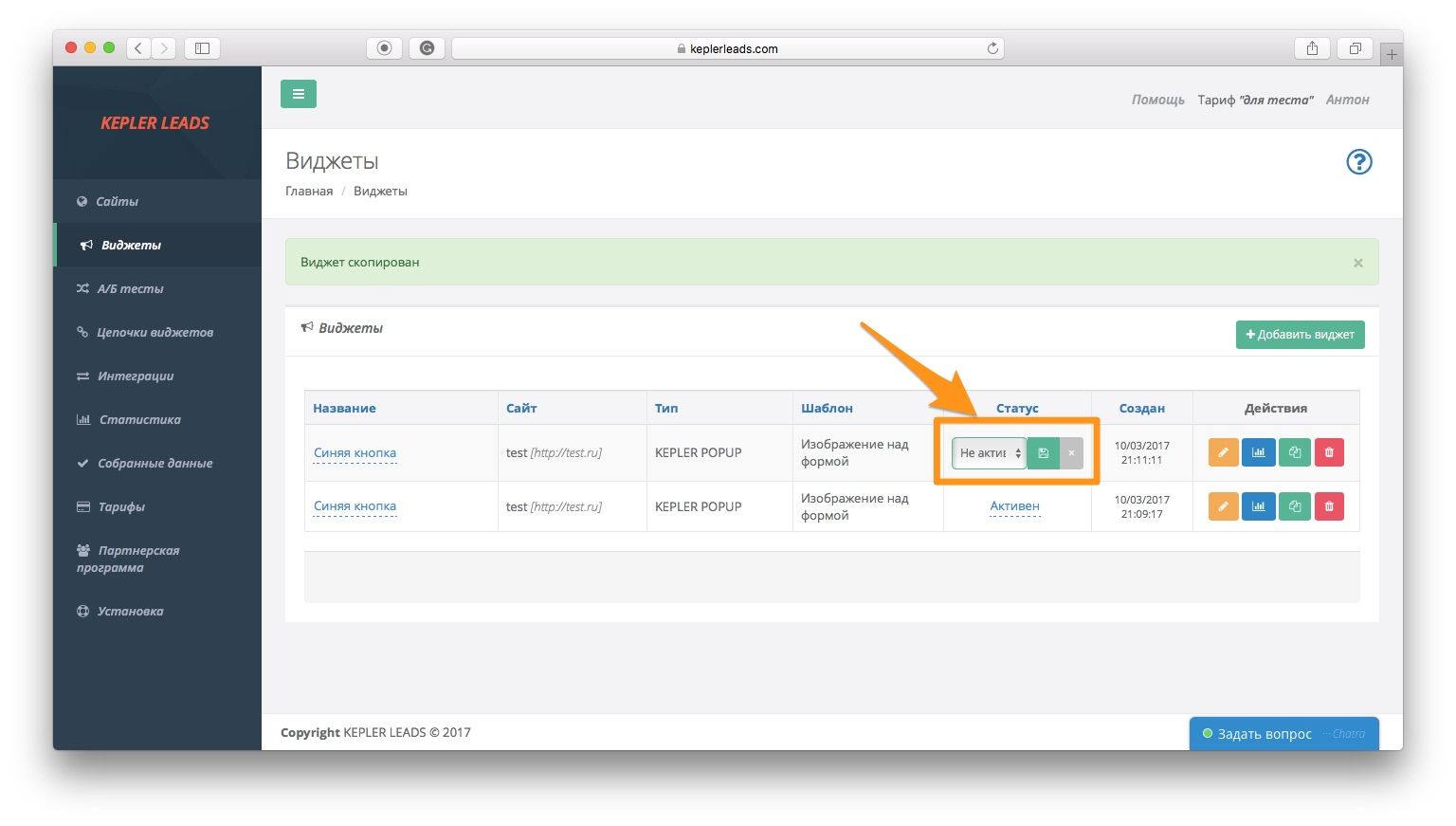Viewport: 1456px width, 826px height.
Task: Click the Safari address bar
Action: pos(728,48)
